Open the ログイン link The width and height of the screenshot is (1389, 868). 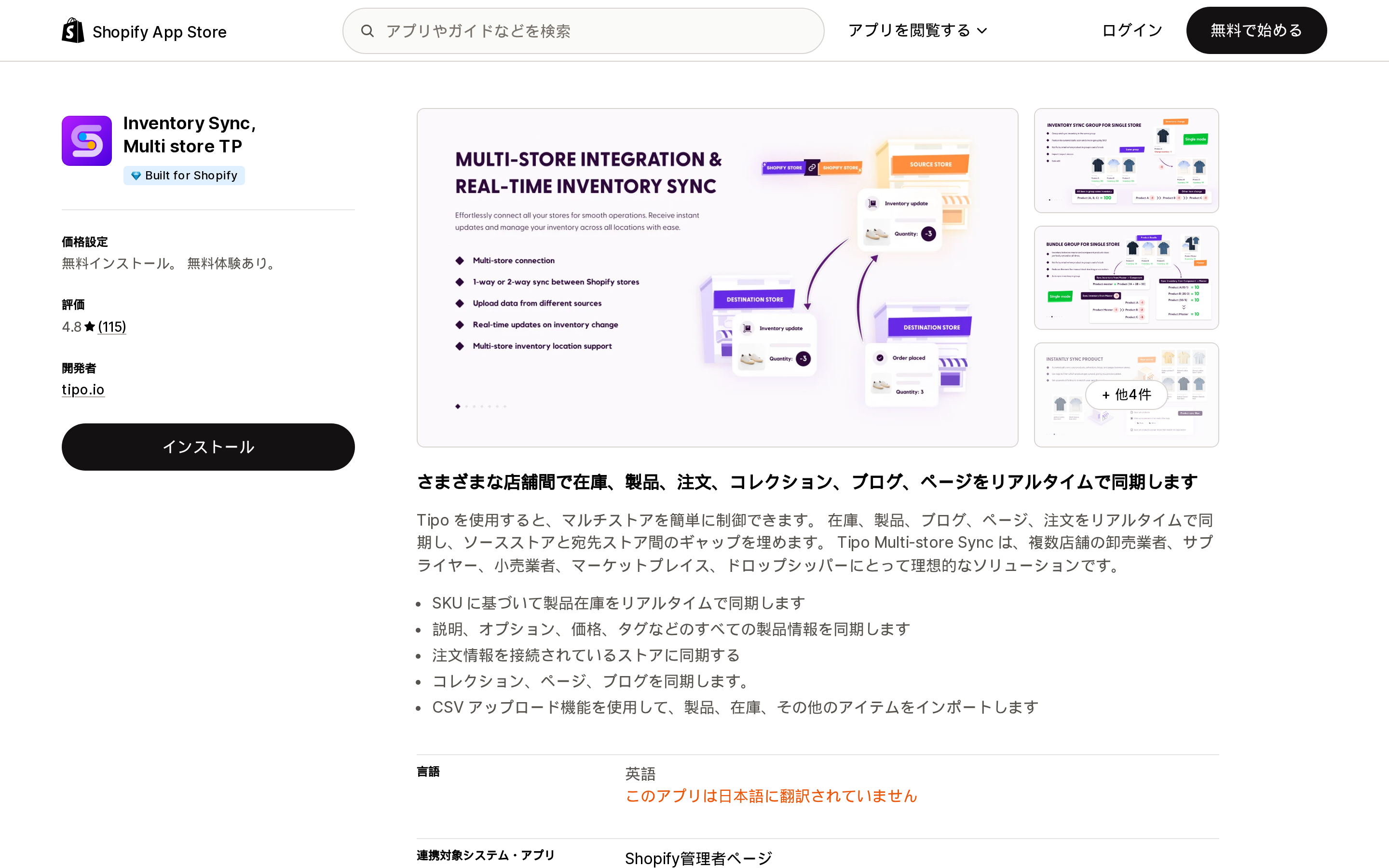point(1132,30)
